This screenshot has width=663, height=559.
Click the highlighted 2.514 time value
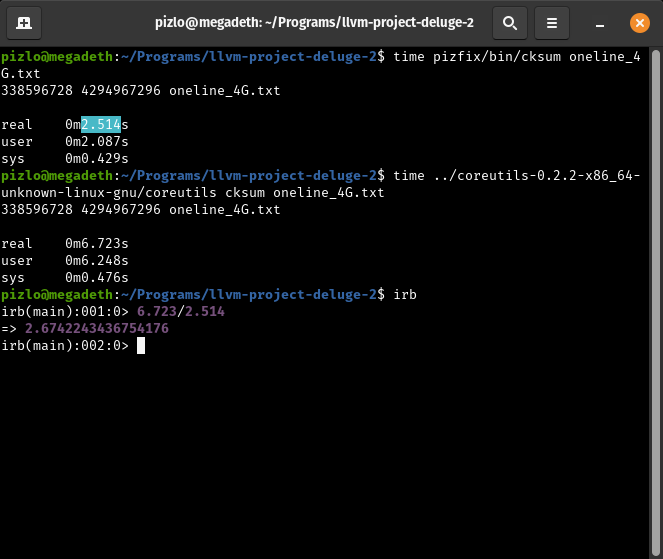pos(101,124)
